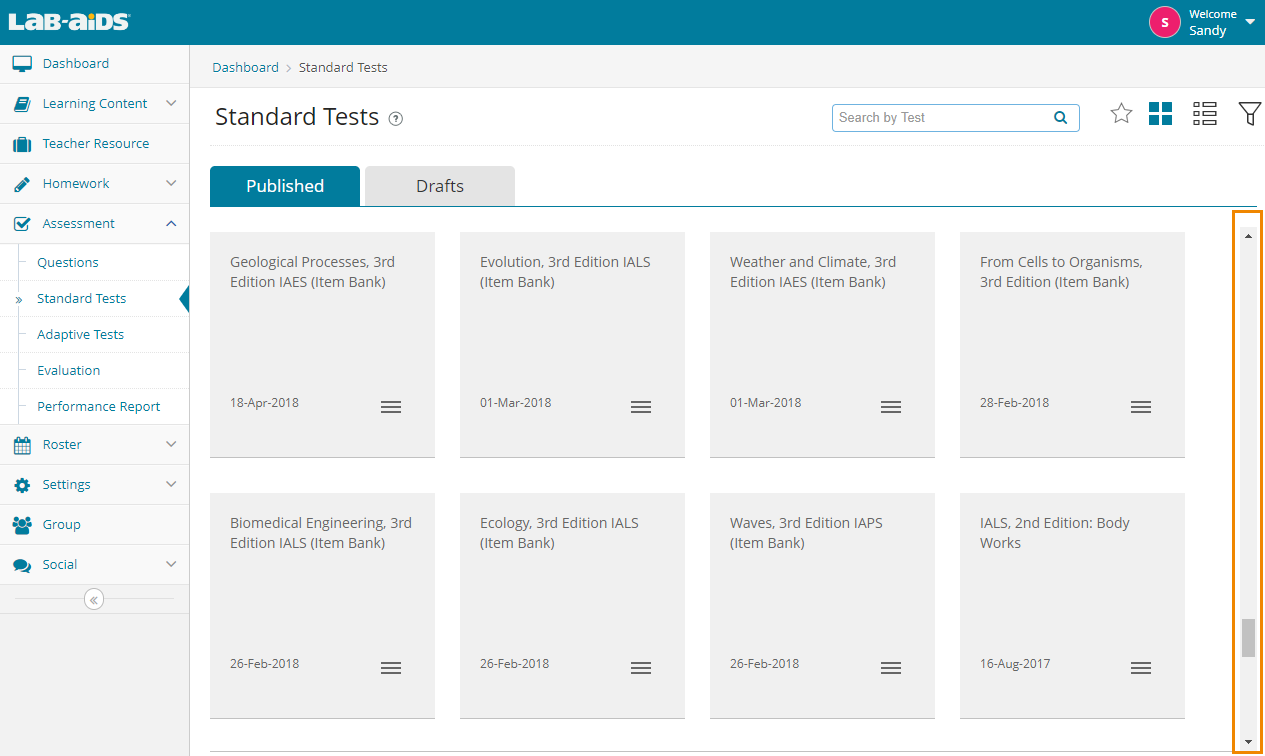The width and height of the screenshot is (1265, 756).
Task: Click the search magnifier icon
Action: (1061, 118)
